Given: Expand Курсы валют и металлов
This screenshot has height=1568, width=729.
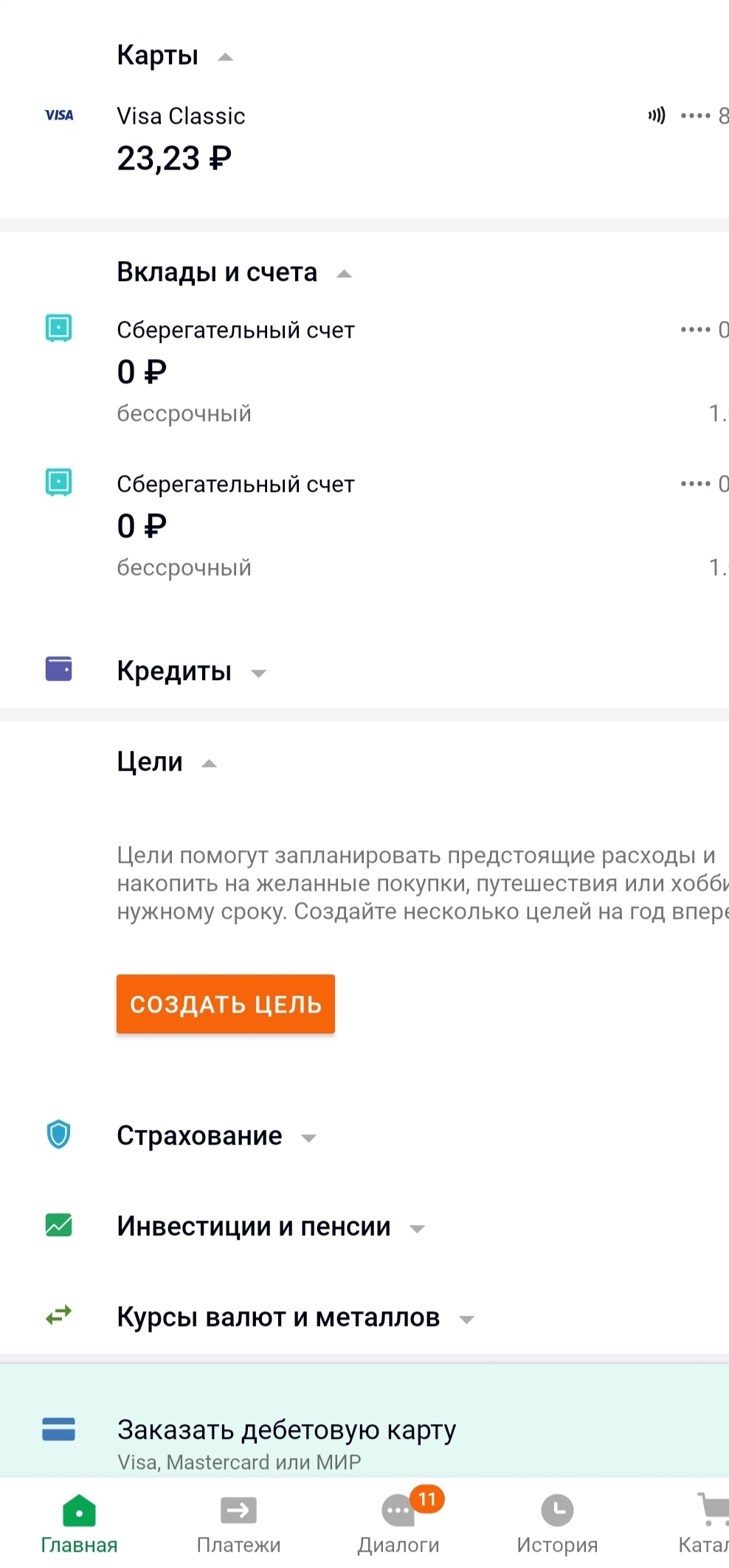Looking at the screenshot, I should click(466, 1319).
